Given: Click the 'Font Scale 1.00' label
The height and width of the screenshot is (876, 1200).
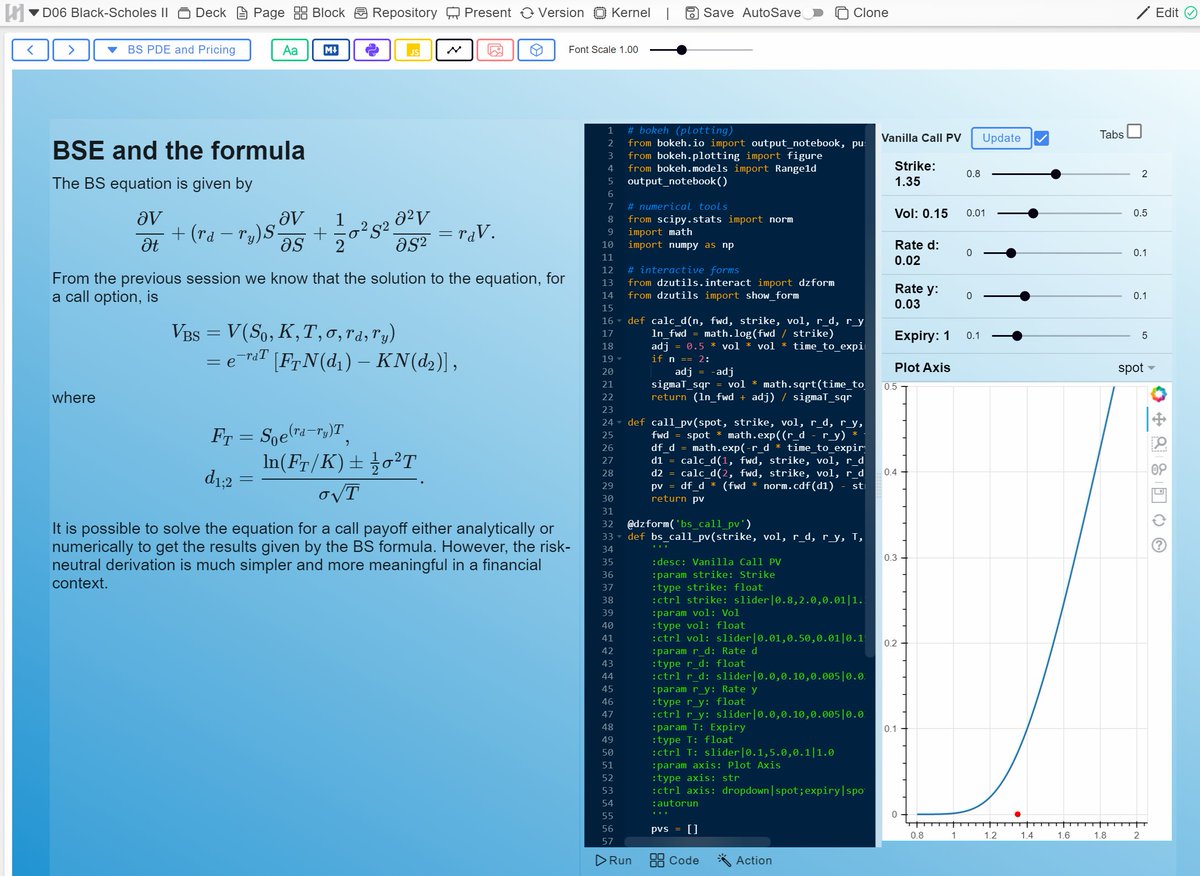Looking at the screenshot, I should [x=603, y=49].
